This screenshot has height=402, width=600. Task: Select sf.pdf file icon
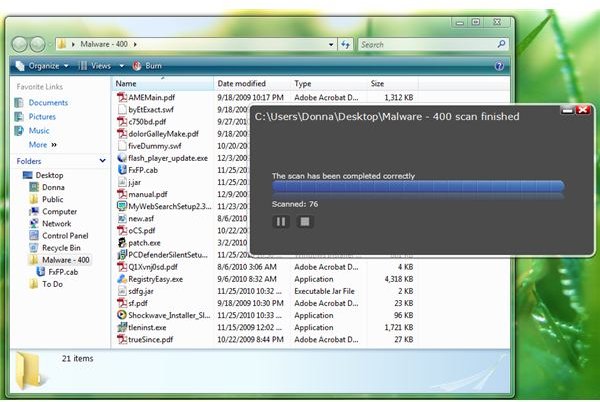(122, 303)
